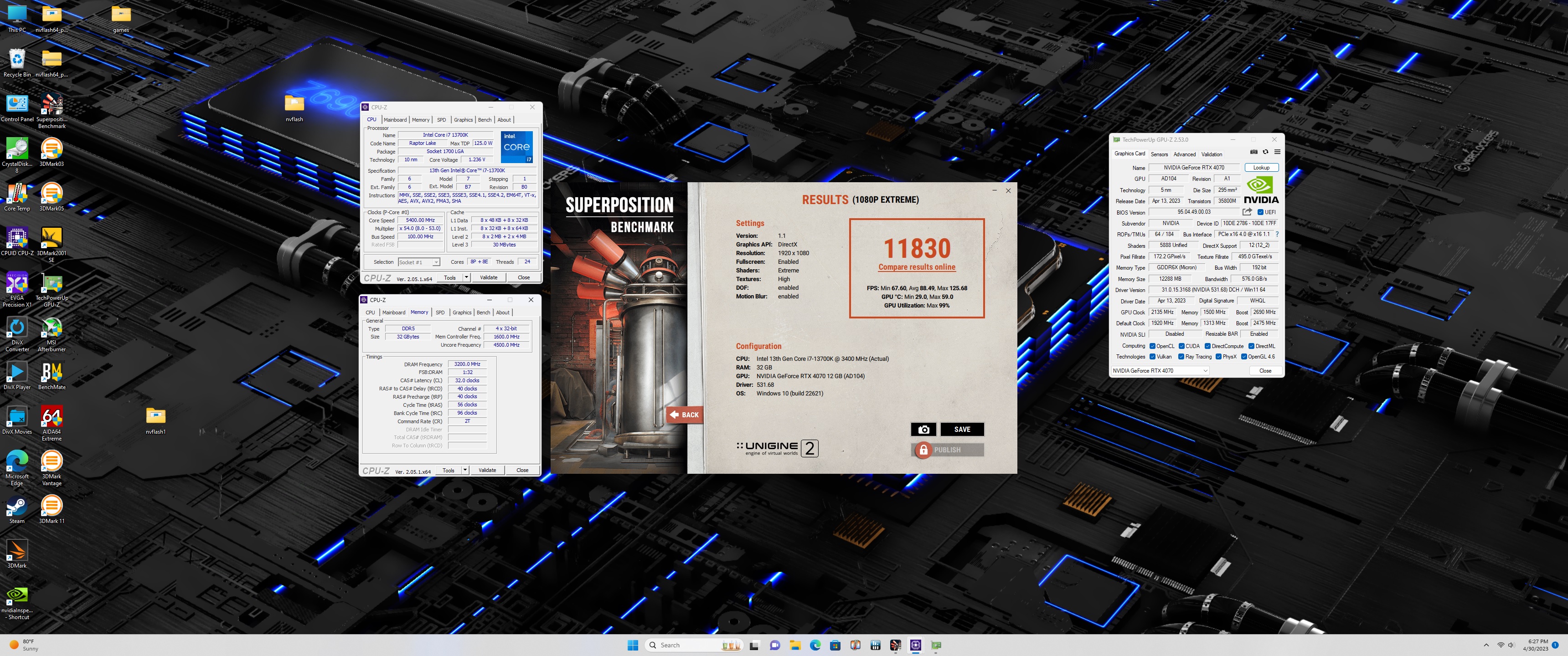This screenshot has height=656, width=1568.
Task: Toggle DirectCompute checkbox in GPU-Z
Action: 1207,346
